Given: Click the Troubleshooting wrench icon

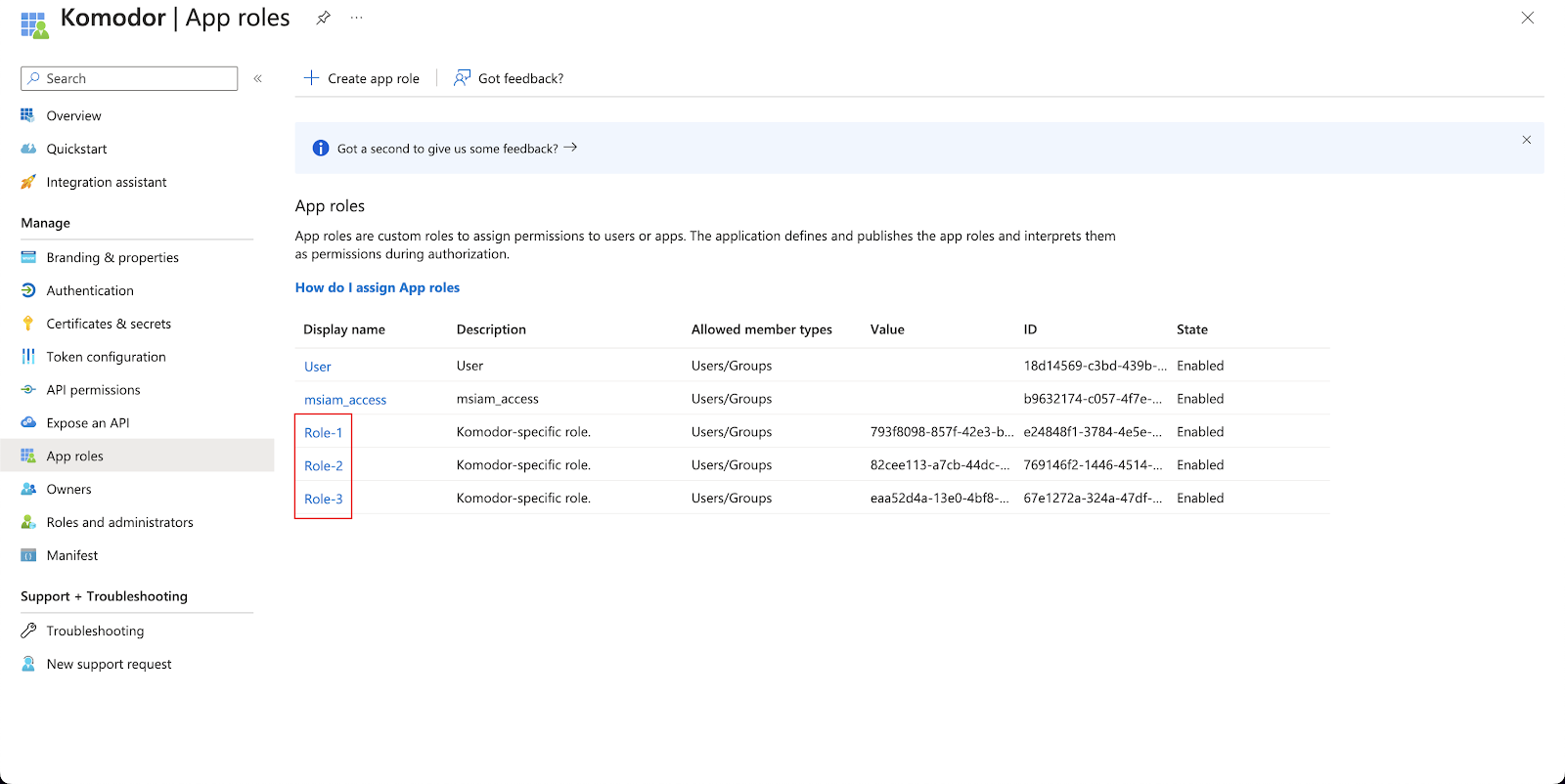Looking at the screenshot, I should point(28,631).
